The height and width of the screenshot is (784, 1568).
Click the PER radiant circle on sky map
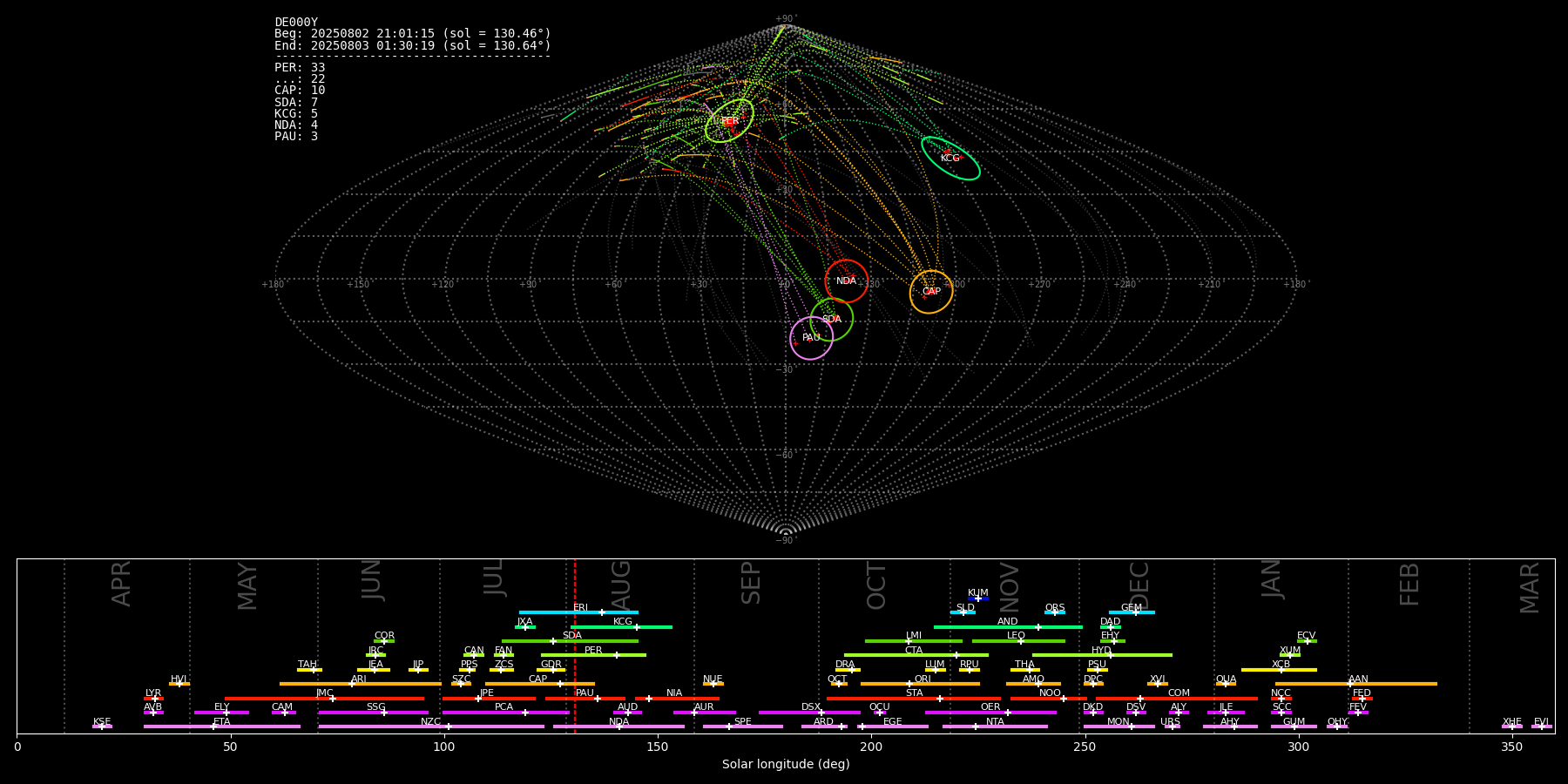point(729,121)
